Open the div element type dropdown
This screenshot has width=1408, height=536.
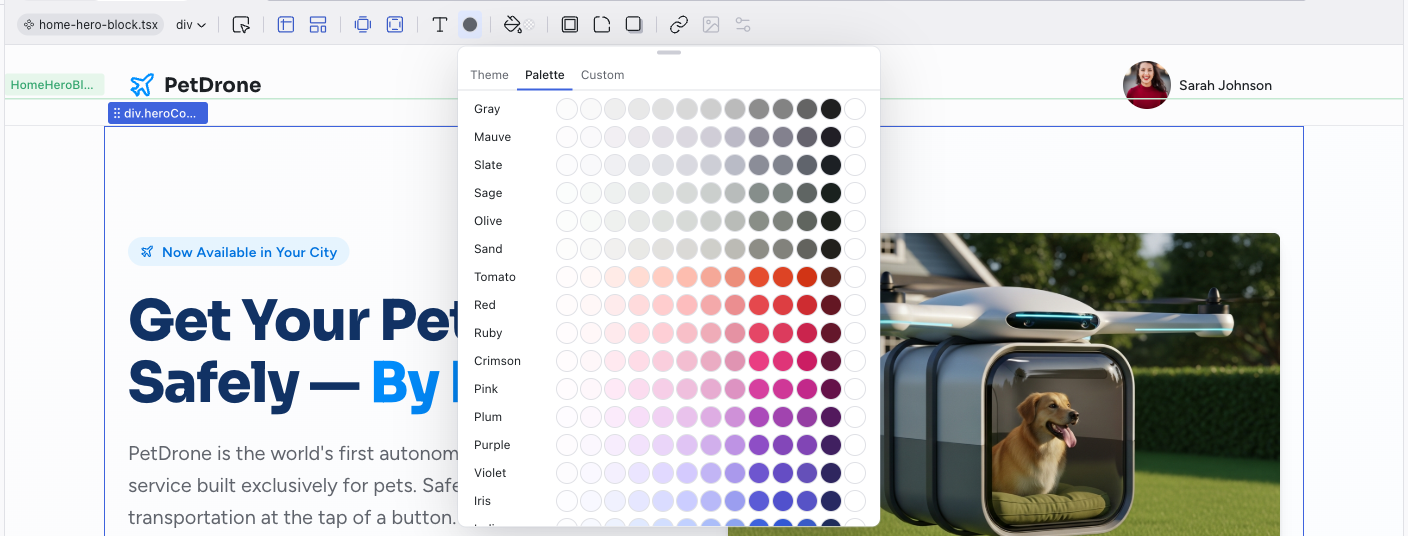[191, 25]
